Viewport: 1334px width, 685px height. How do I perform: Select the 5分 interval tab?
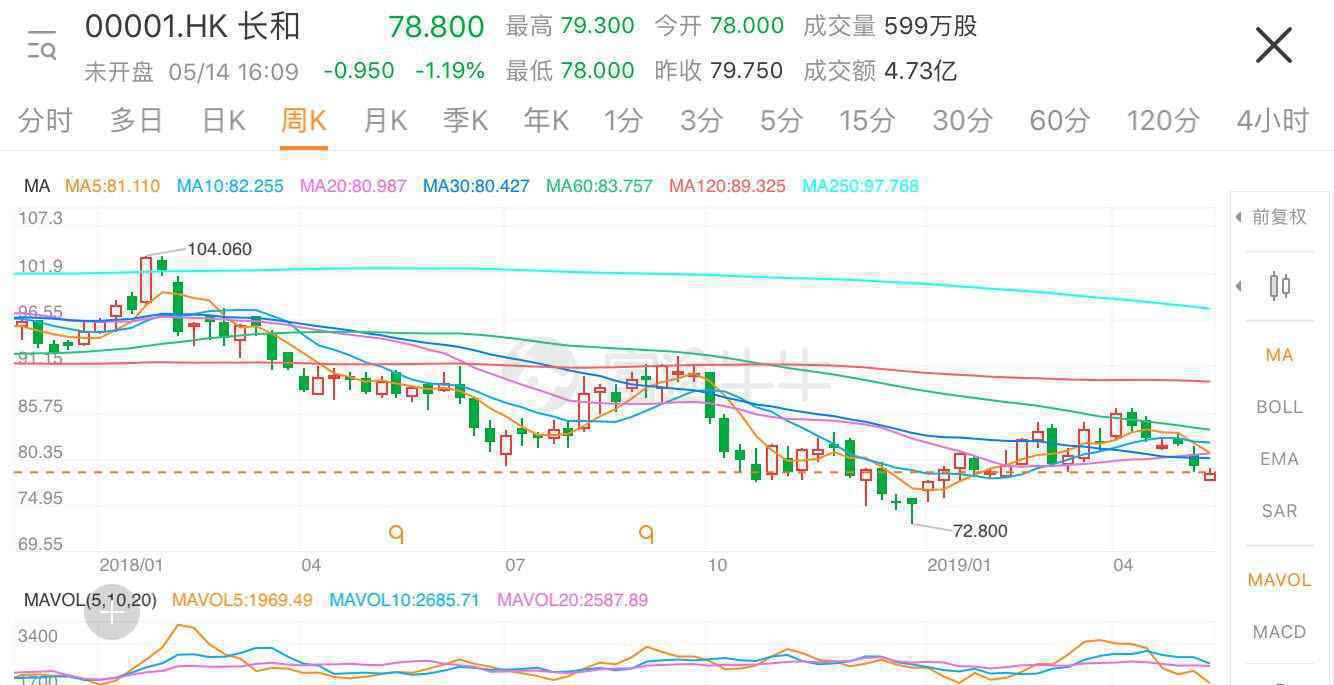[x=781, y=121]
